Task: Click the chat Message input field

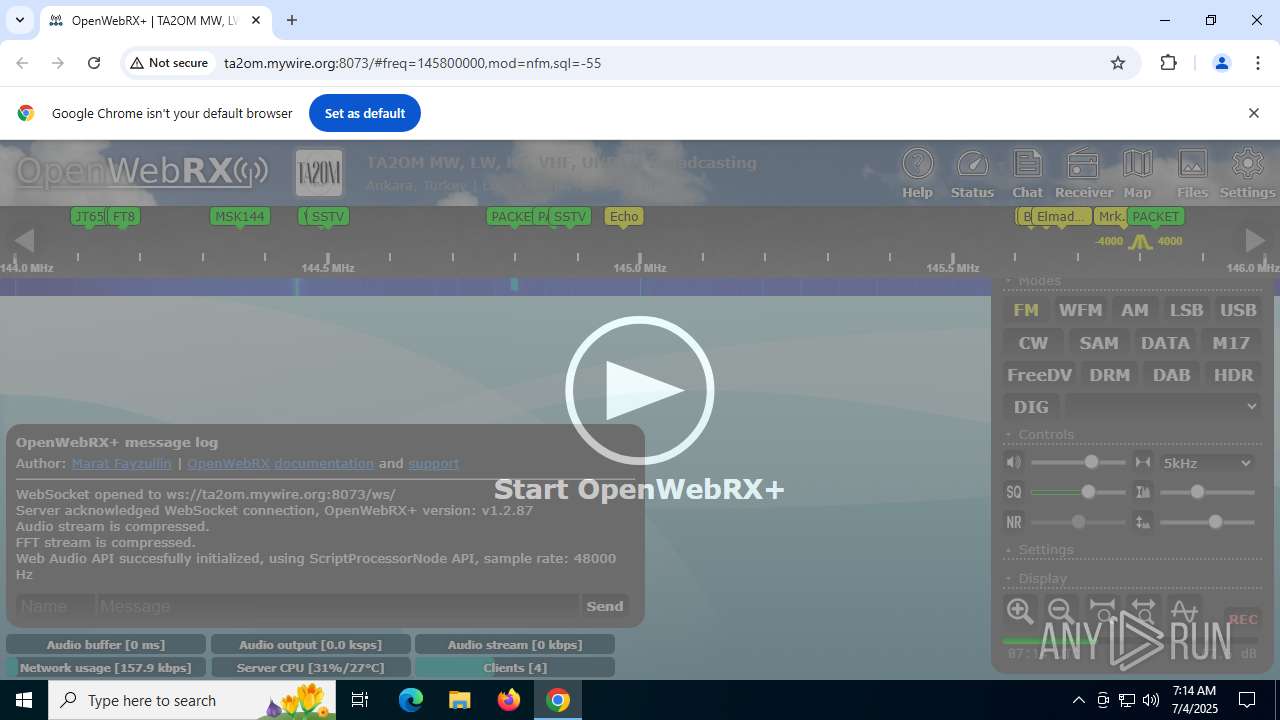Action: tap(337, 606)
